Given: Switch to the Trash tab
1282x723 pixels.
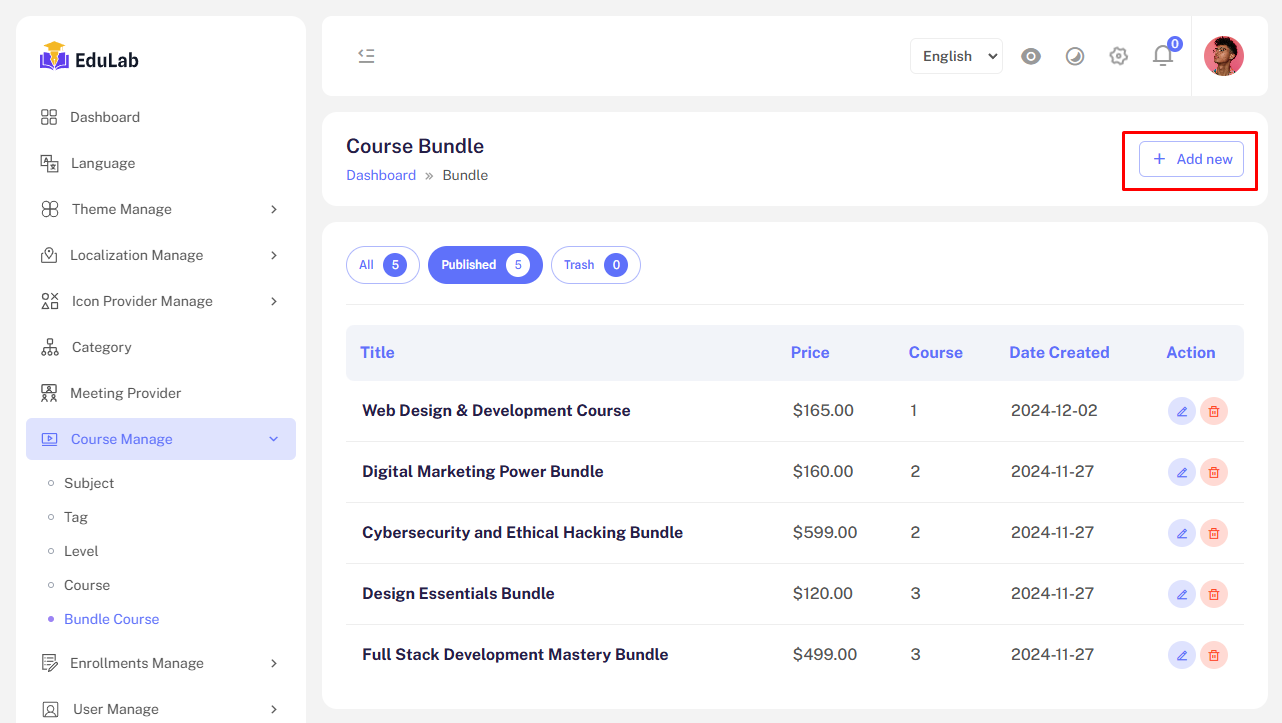Looking at the screenshot, I should (x=595, y=265).
